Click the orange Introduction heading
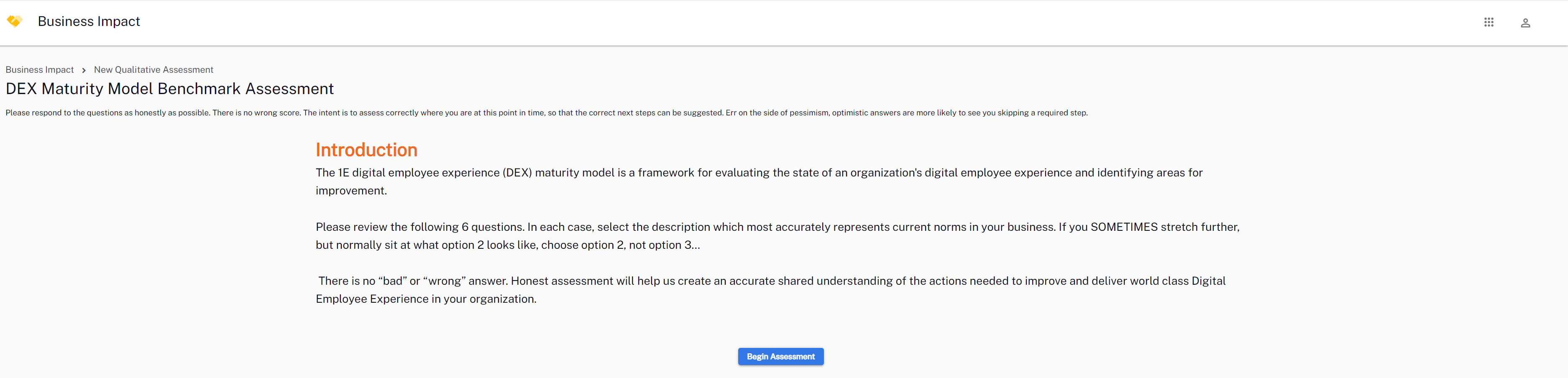 click(x=366, y=150)
